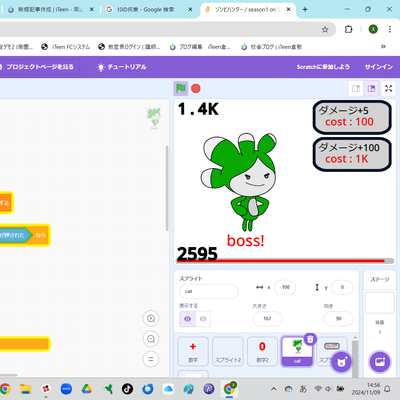
Task: Open a new browser tab with plus
Action: tap(305, 9)
